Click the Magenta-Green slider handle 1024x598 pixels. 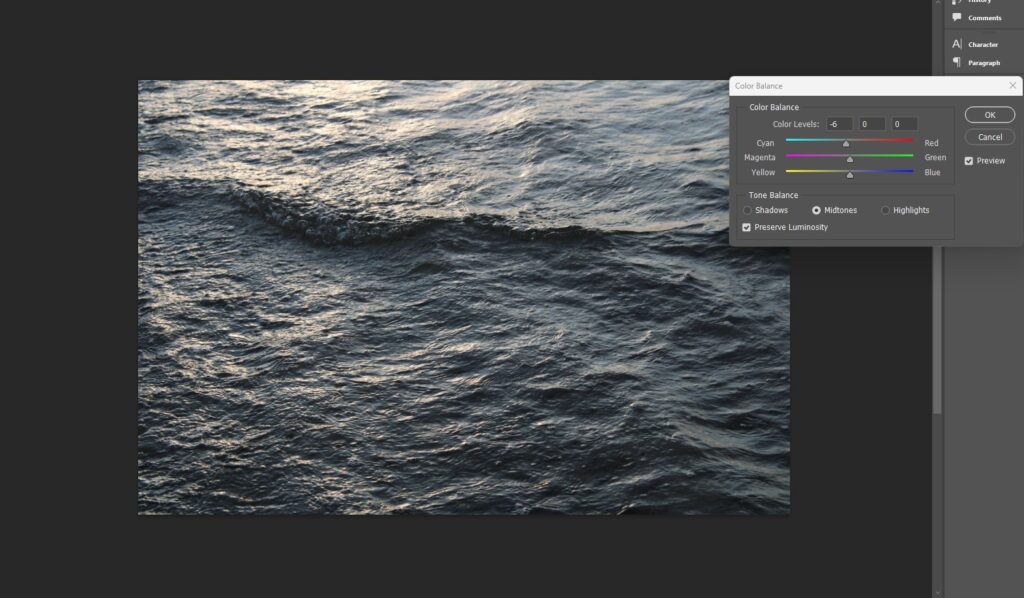coord(850,159)
